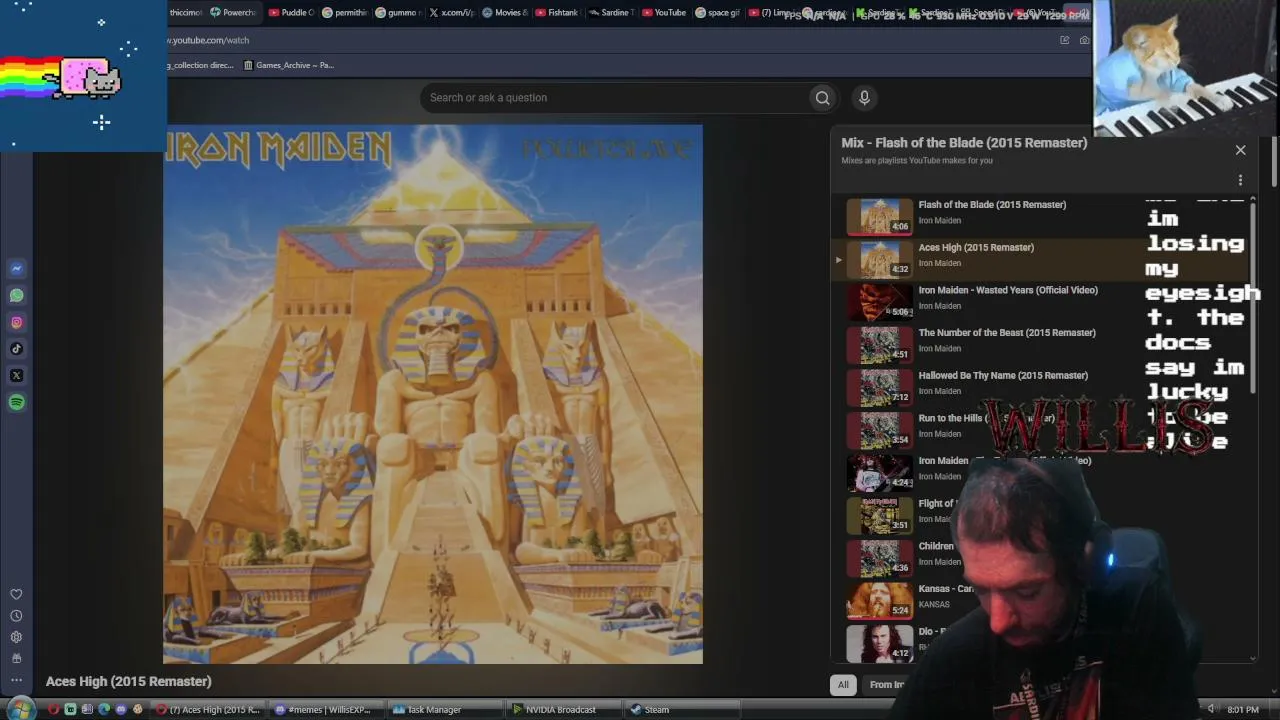Open Messenger in the browser sidebar

coord(16,268)
